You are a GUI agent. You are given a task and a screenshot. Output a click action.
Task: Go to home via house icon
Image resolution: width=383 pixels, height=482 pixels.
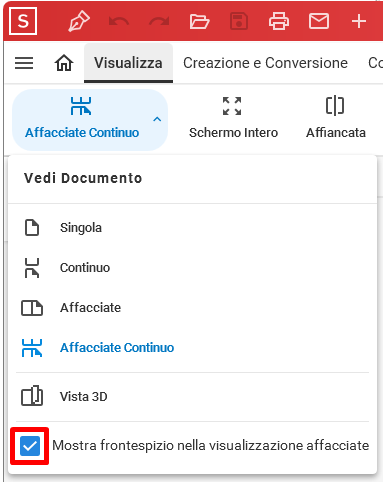coord(64,63)
